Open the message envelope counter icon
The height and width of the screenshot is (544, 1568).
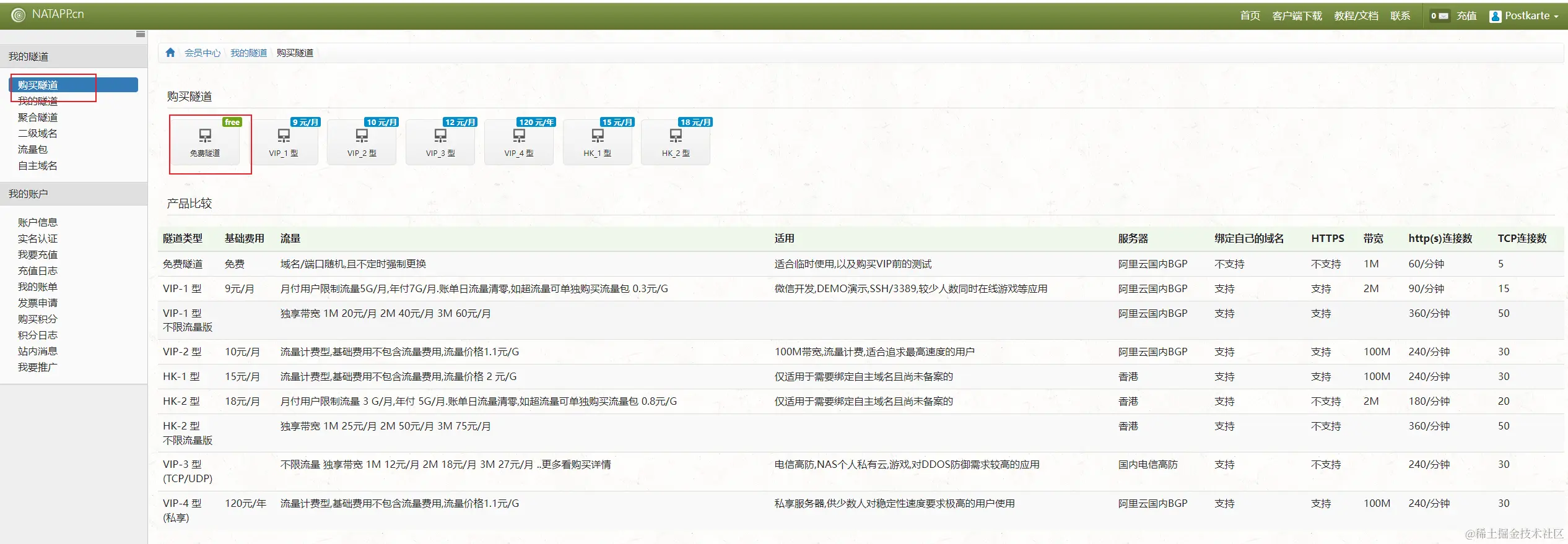click(1440, 16)
